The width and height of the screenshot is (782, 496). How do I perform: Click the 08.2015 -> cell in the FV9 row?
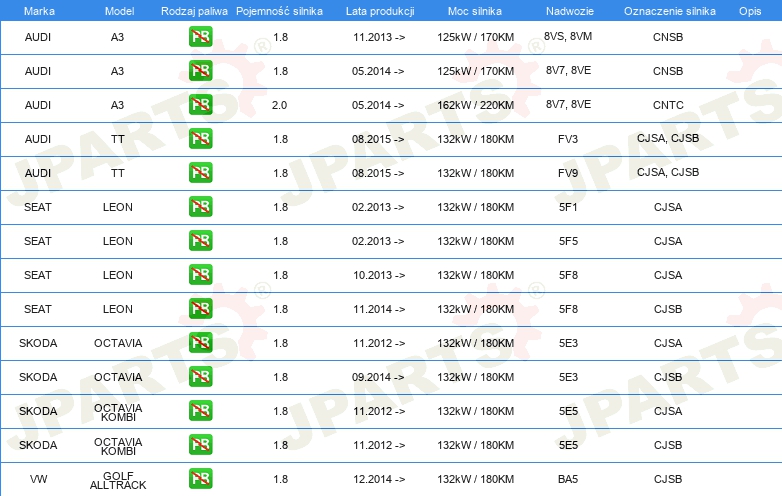point(378,173)
